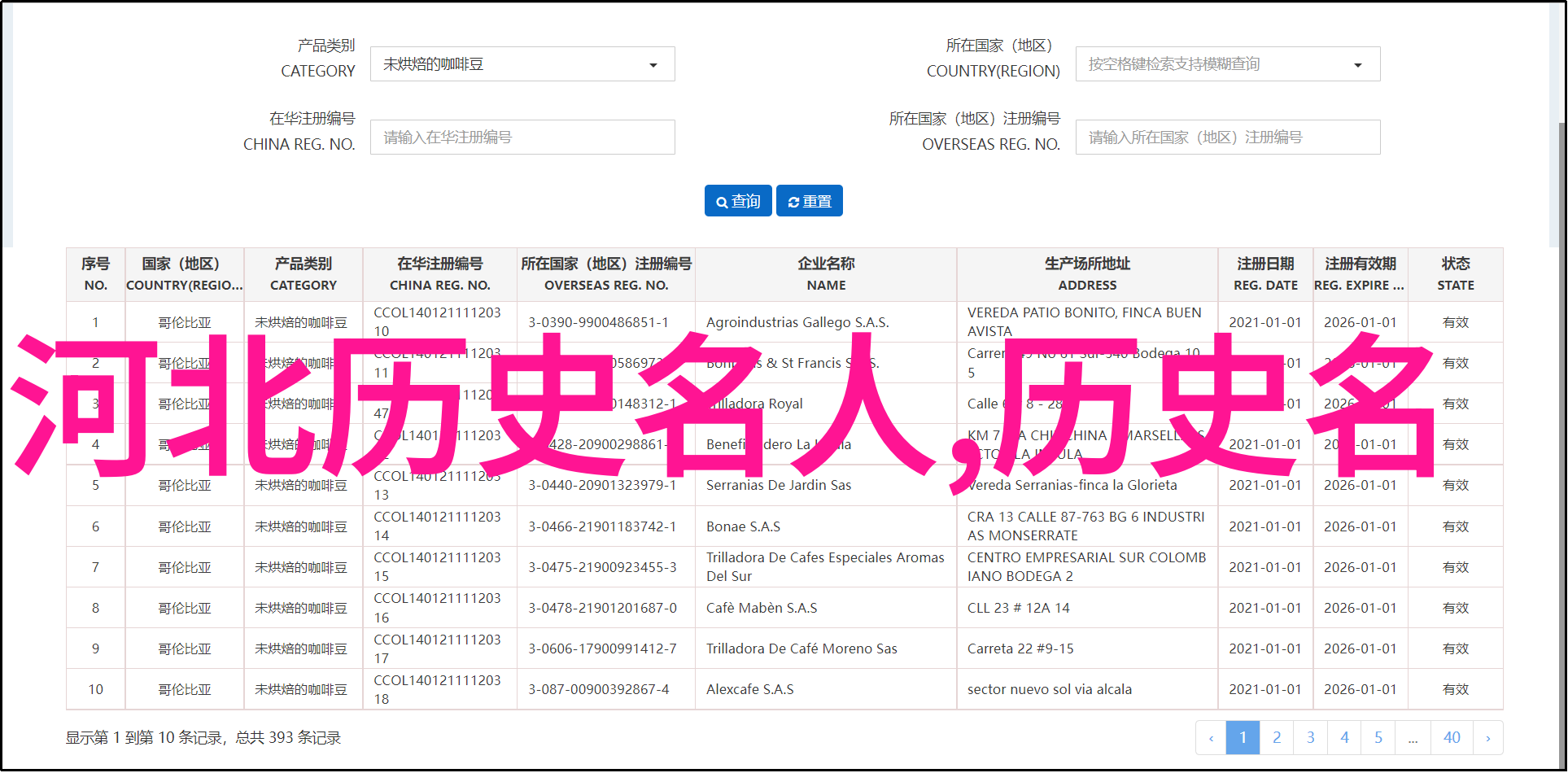The image size is (1568, 773).
Task: Open page 5 of the records
Action: tap(1378, 738)
